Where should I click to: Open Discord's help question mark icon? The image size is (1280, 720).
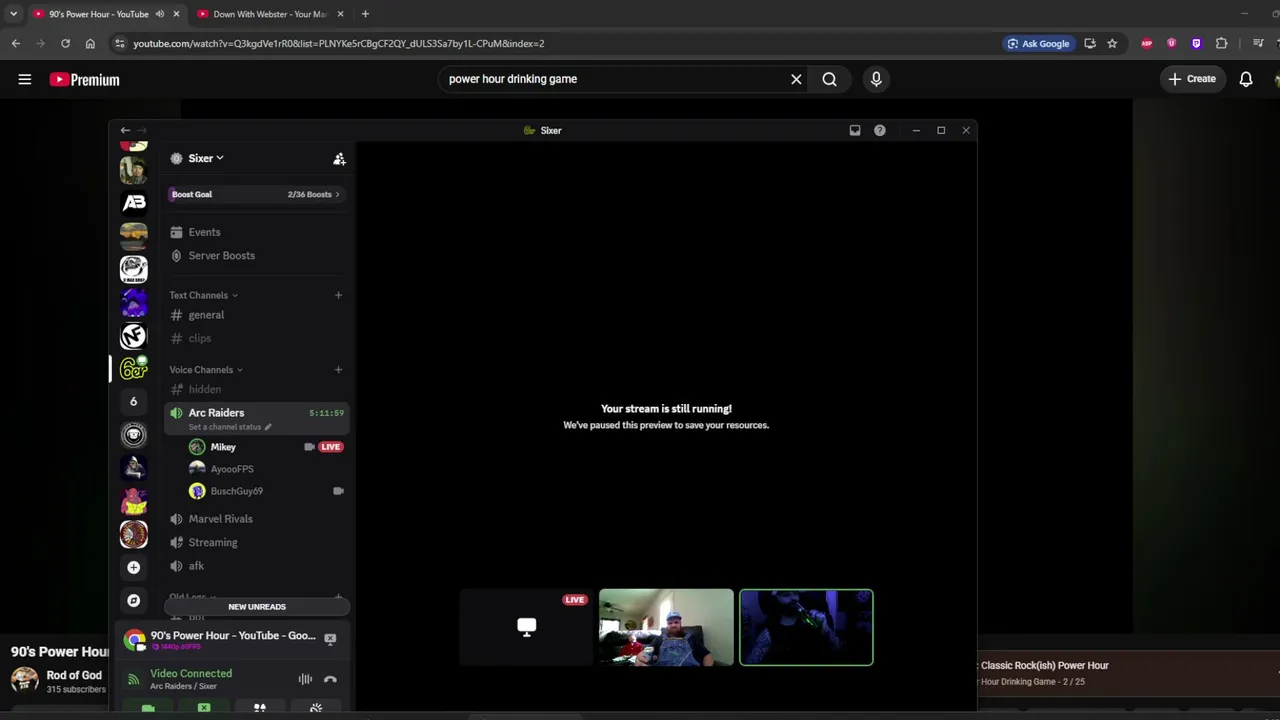[x=880, y=130]
